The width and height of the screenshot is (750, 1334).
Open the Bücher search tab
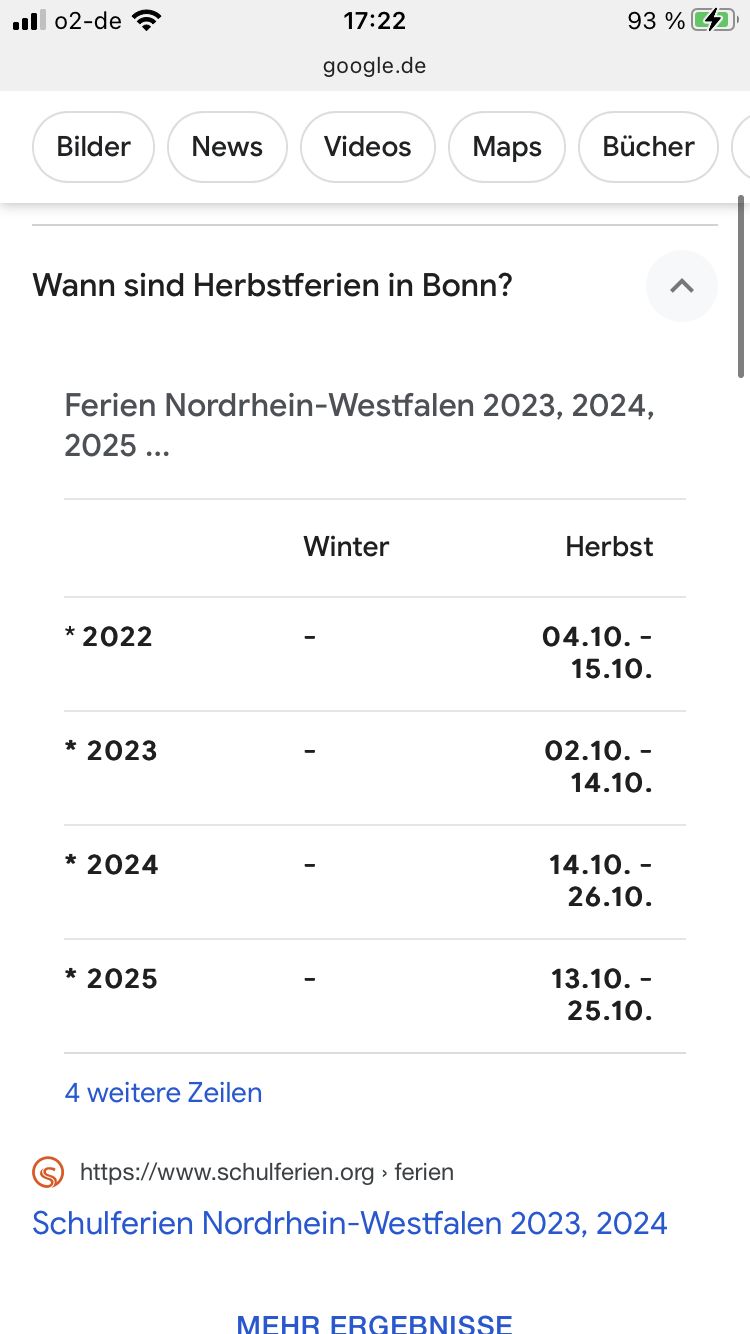click(x=648, y=147)
